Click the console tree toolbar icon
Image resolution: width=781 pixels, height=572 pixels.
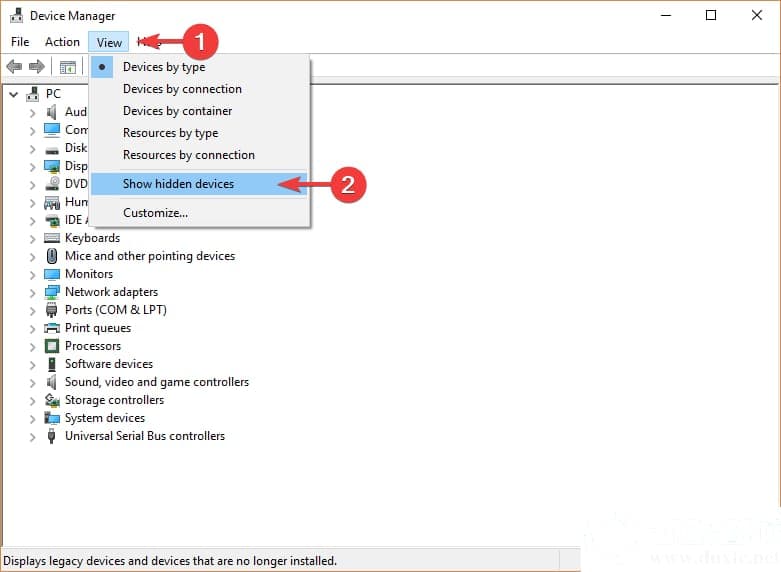[67, 67]
